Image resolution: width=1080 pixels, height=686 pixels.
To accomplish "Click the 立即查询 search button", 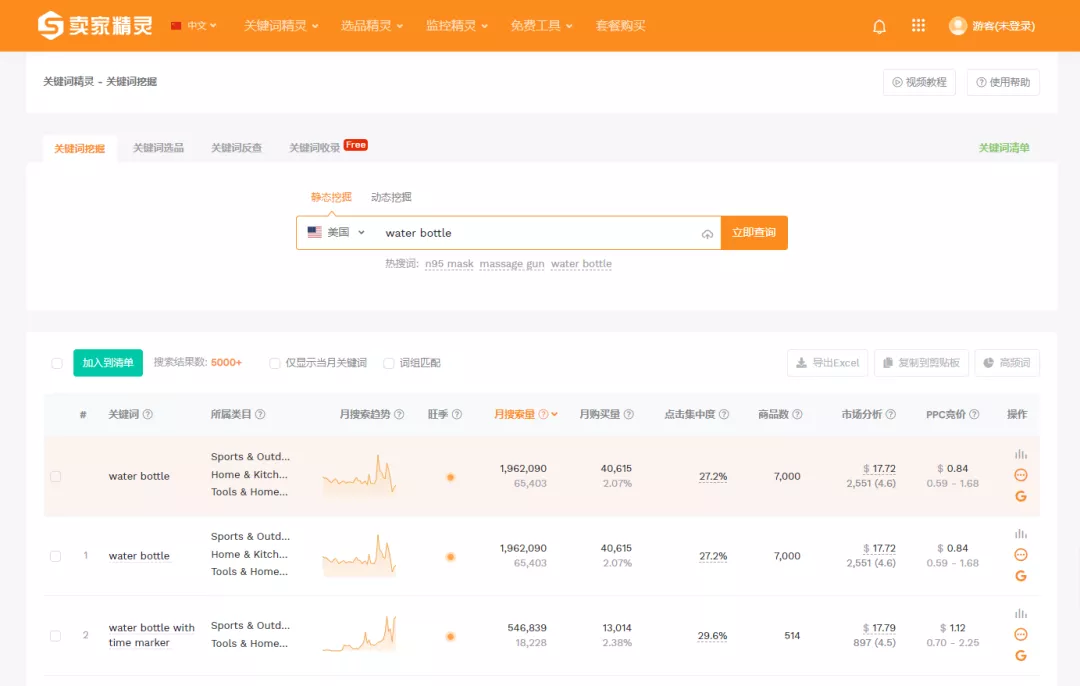I will [754, 233].
